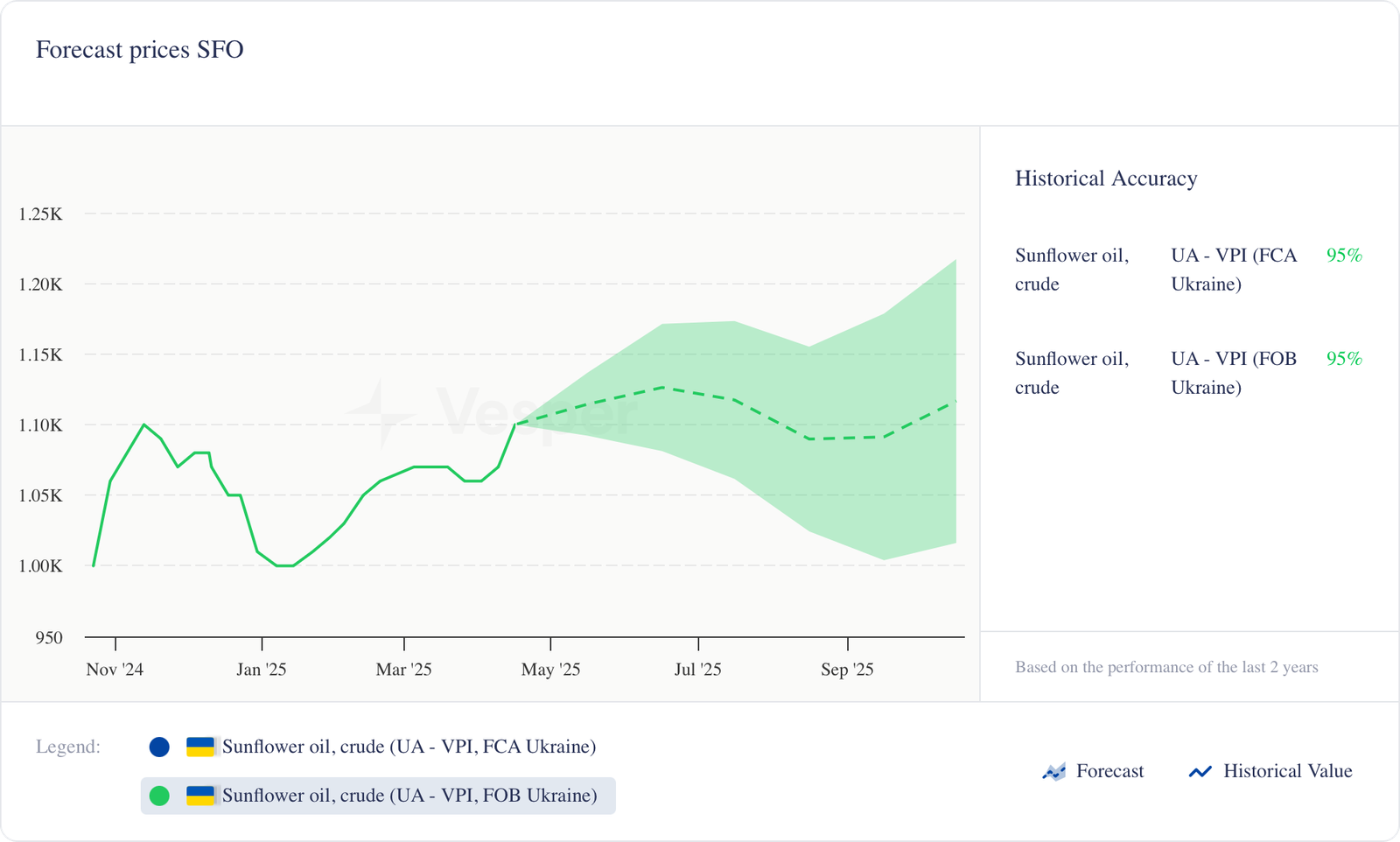Click the Jan '25 x-axis label

click(x=262, y=670)
